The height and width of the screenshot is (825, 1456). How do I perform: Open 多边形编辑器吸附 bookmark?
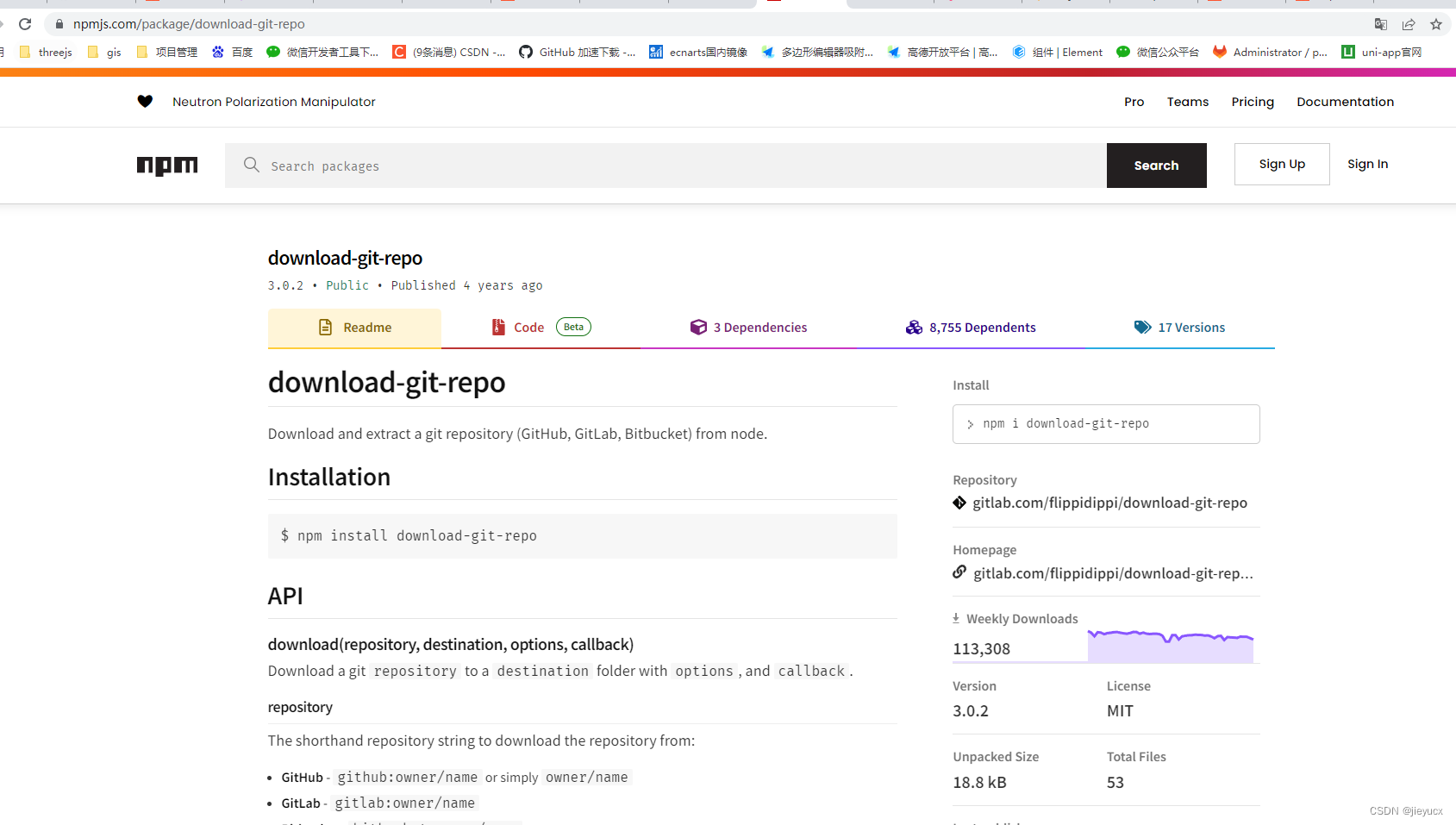click(x=817, y=52)
